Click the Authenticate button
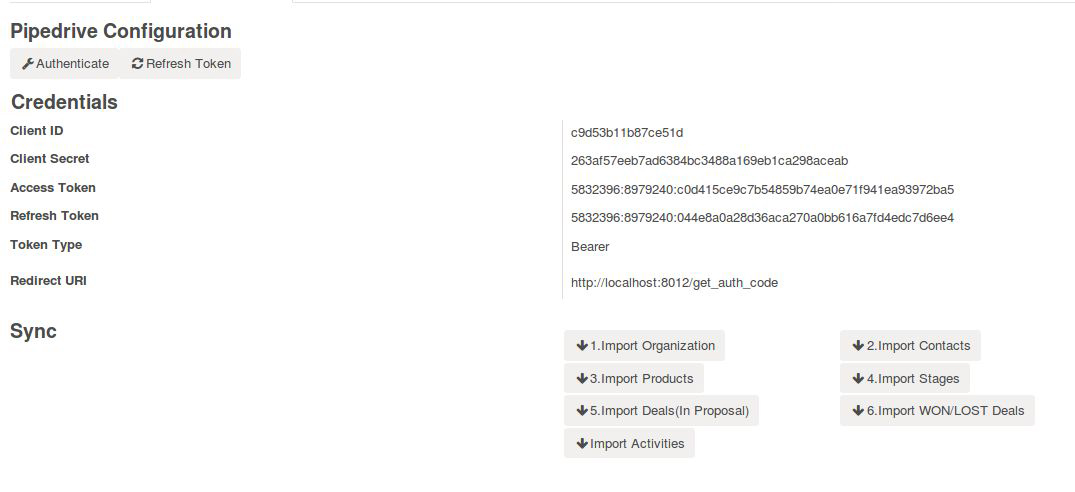Image resolution: width=1075 pixels, height=492 pixels. pyautogui.click(x=64, y=64)
